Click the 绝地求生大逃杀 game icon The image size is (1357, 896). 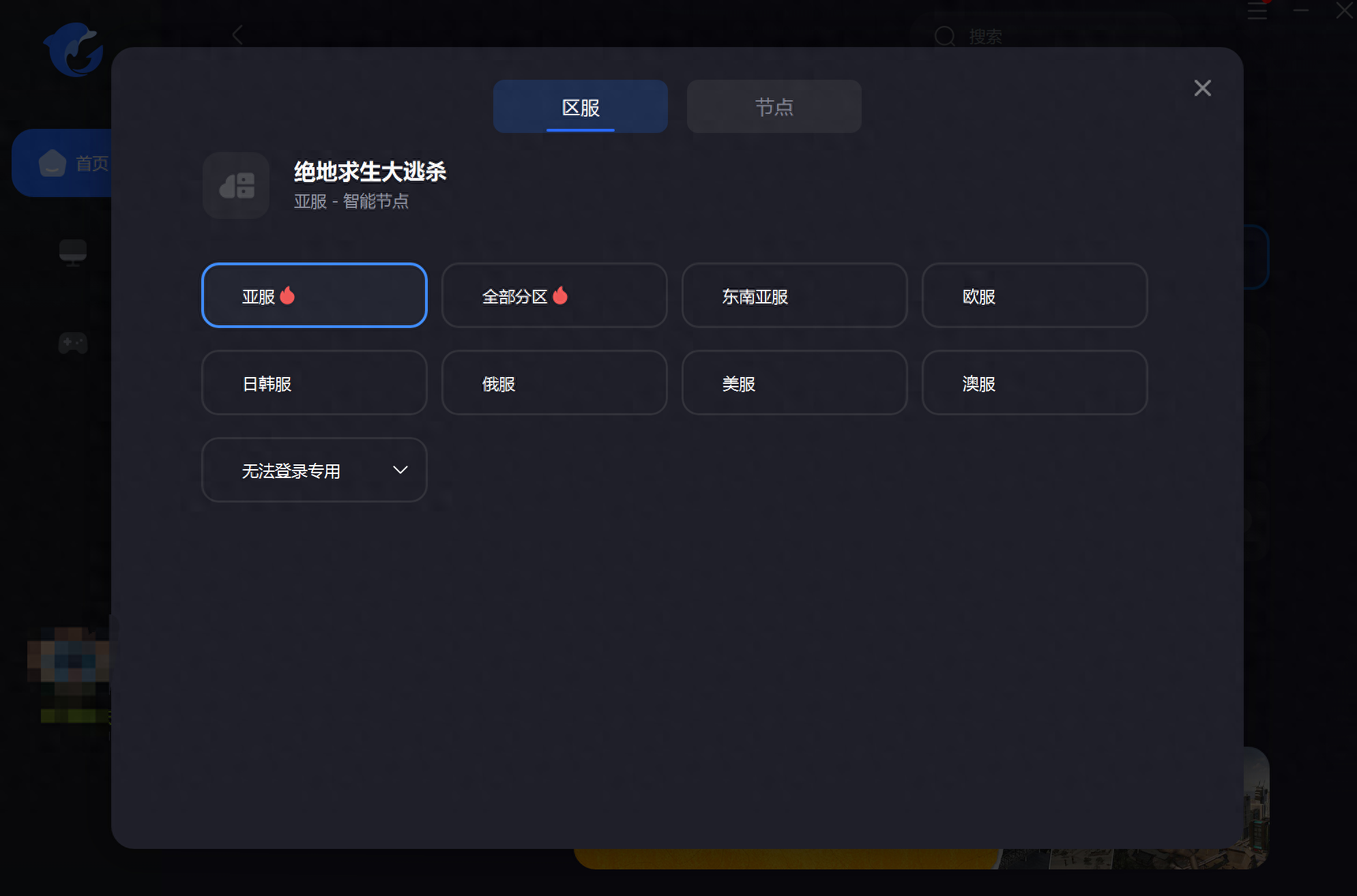click(x=236, y=185)
